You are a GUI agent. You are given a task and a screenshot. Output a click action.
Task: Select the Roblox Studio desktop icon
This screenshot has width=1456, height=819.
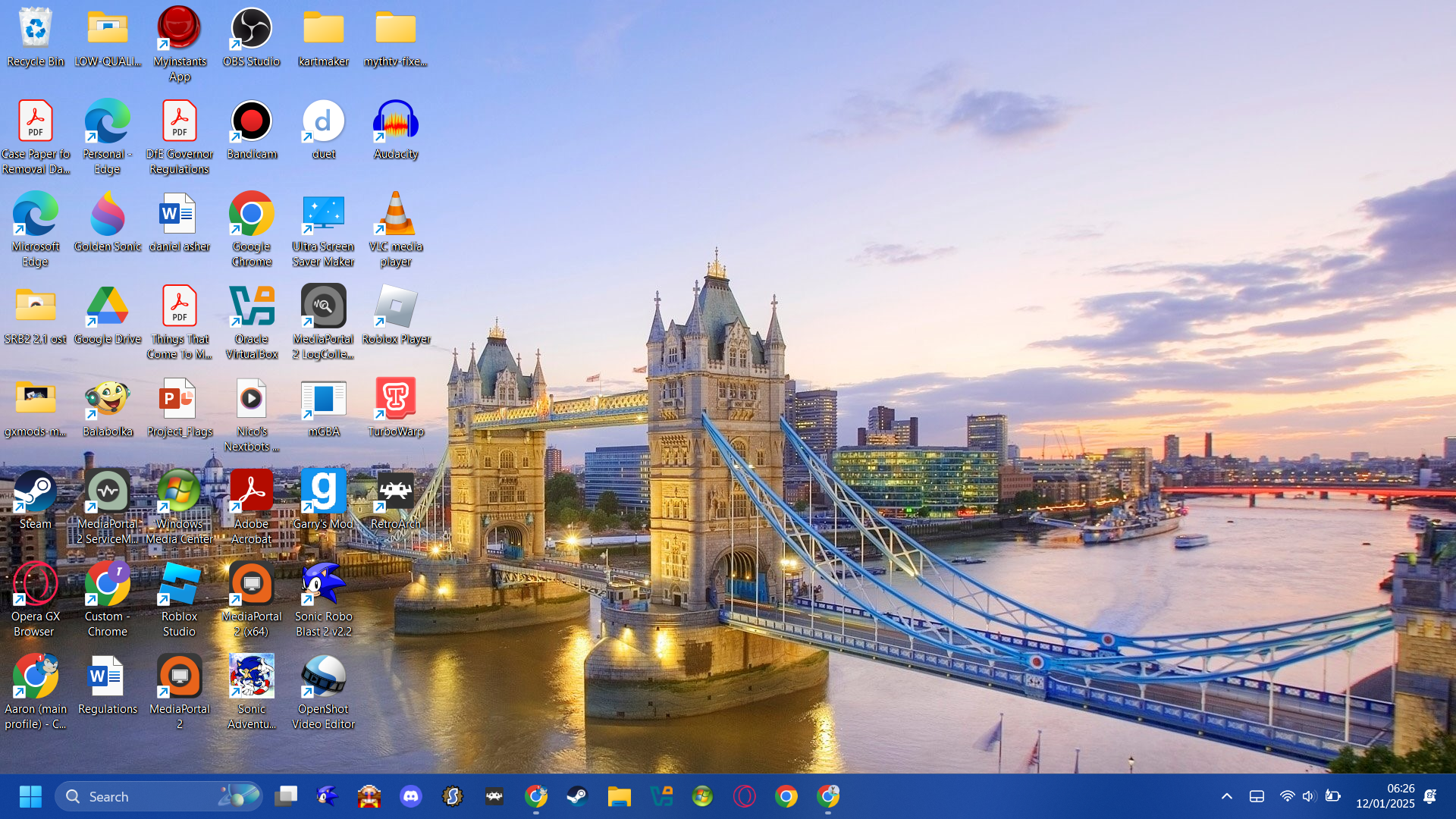click(x=179, y=584)
